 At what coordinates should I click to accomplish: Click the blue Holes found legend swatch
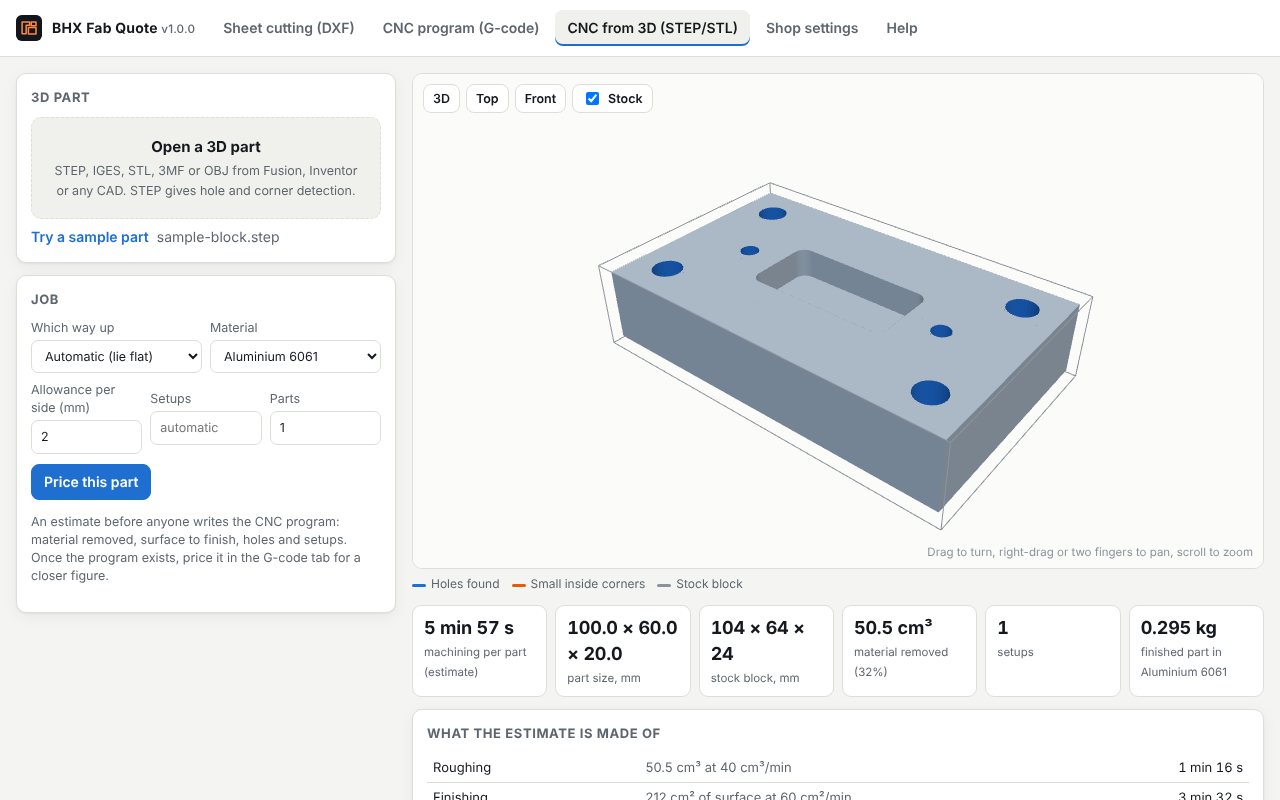[x=419, y=585]
